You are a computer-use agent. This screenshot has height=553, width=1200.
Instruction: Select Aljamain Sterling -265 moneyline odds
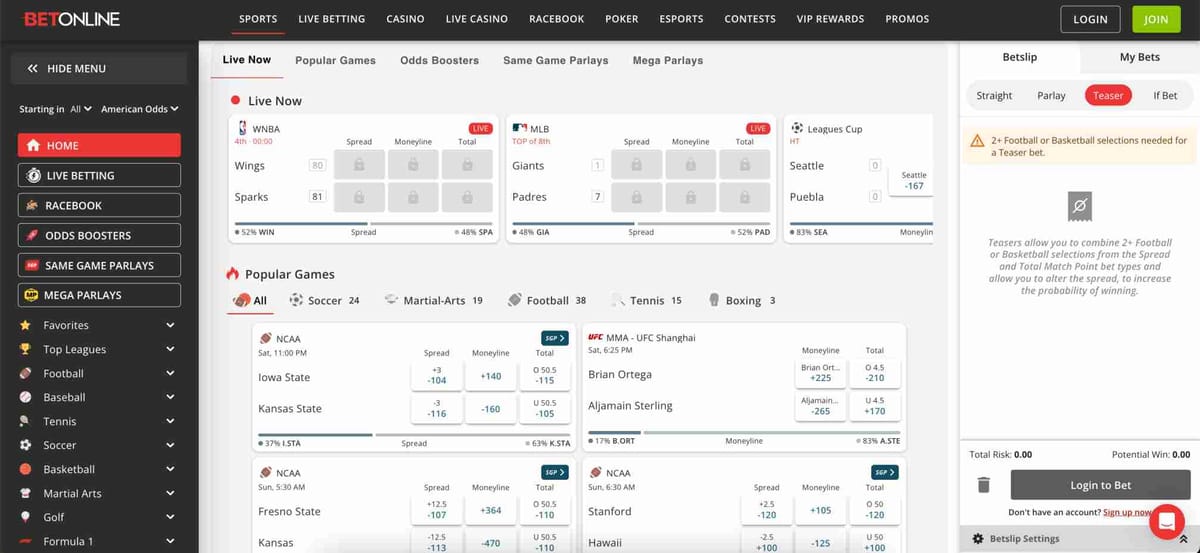pos(820,406)
